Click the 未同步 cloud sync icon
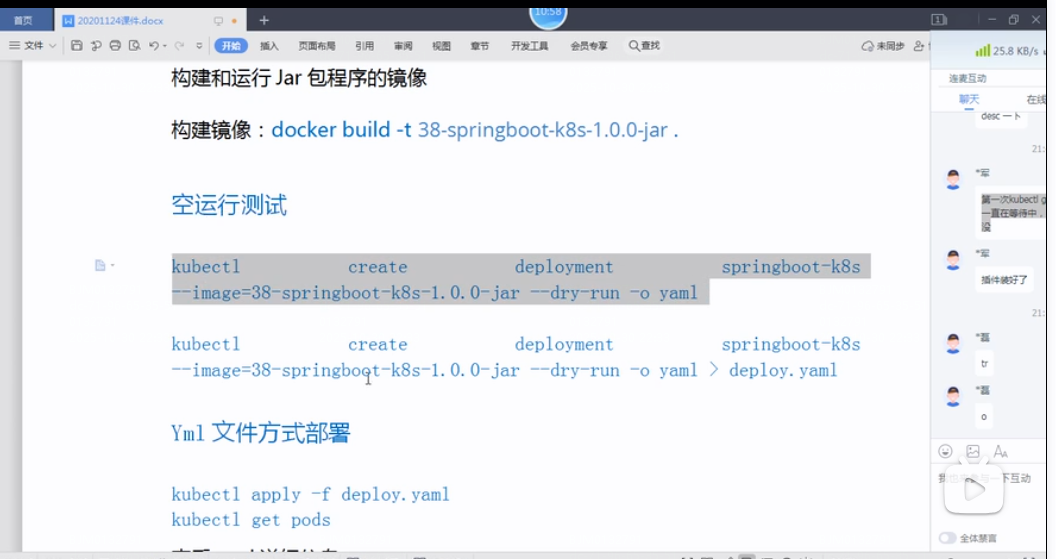Screen dimensions: 1056x559 pos(867,46)
